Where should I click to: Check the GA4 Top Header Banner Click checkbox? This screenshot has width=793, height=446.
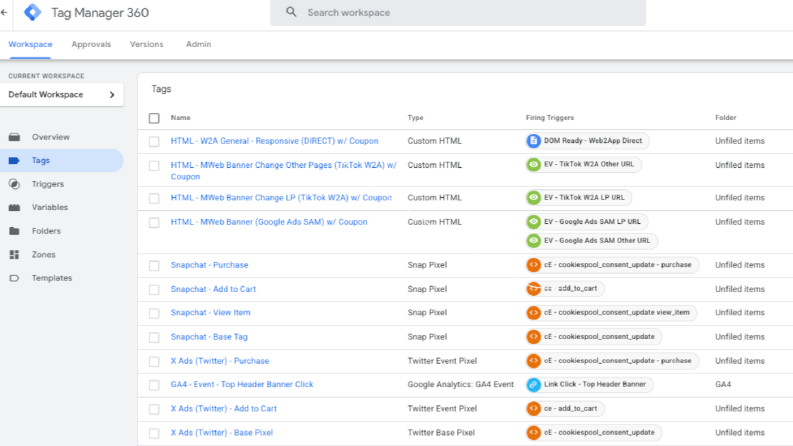tap(154, 385)
